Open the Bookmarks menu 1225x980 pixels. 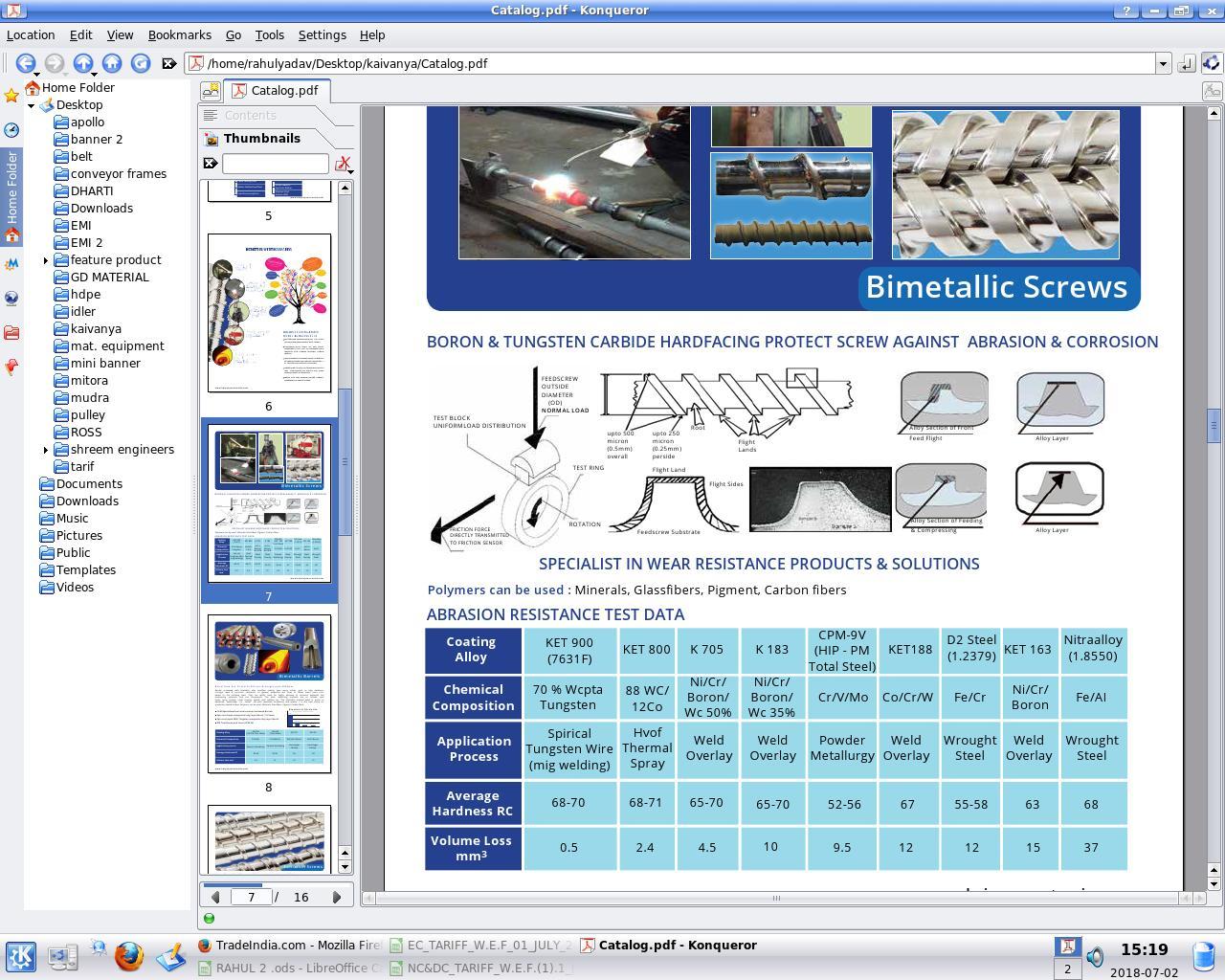(180, 34)
